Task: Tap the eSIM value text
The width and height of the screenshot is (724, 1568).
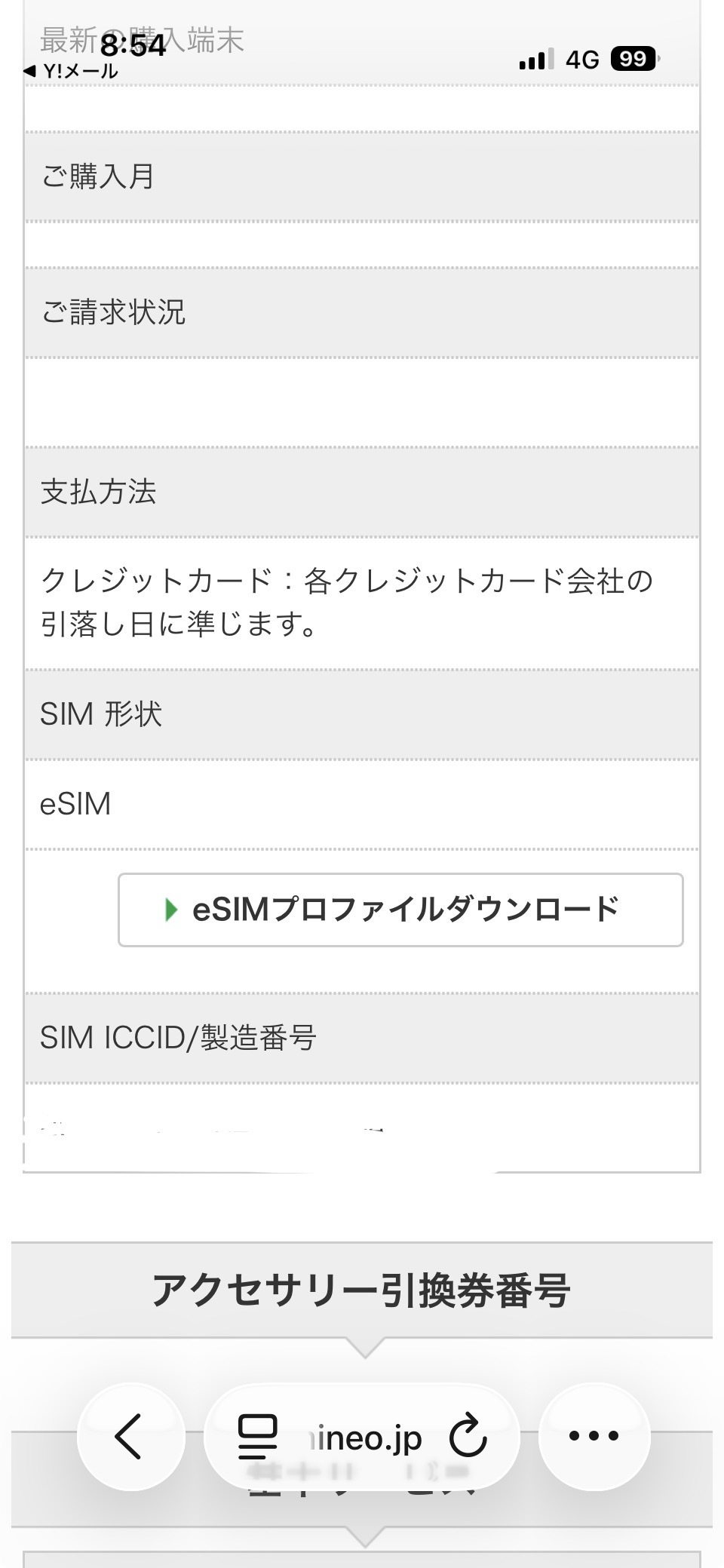Action: point(75,804)
